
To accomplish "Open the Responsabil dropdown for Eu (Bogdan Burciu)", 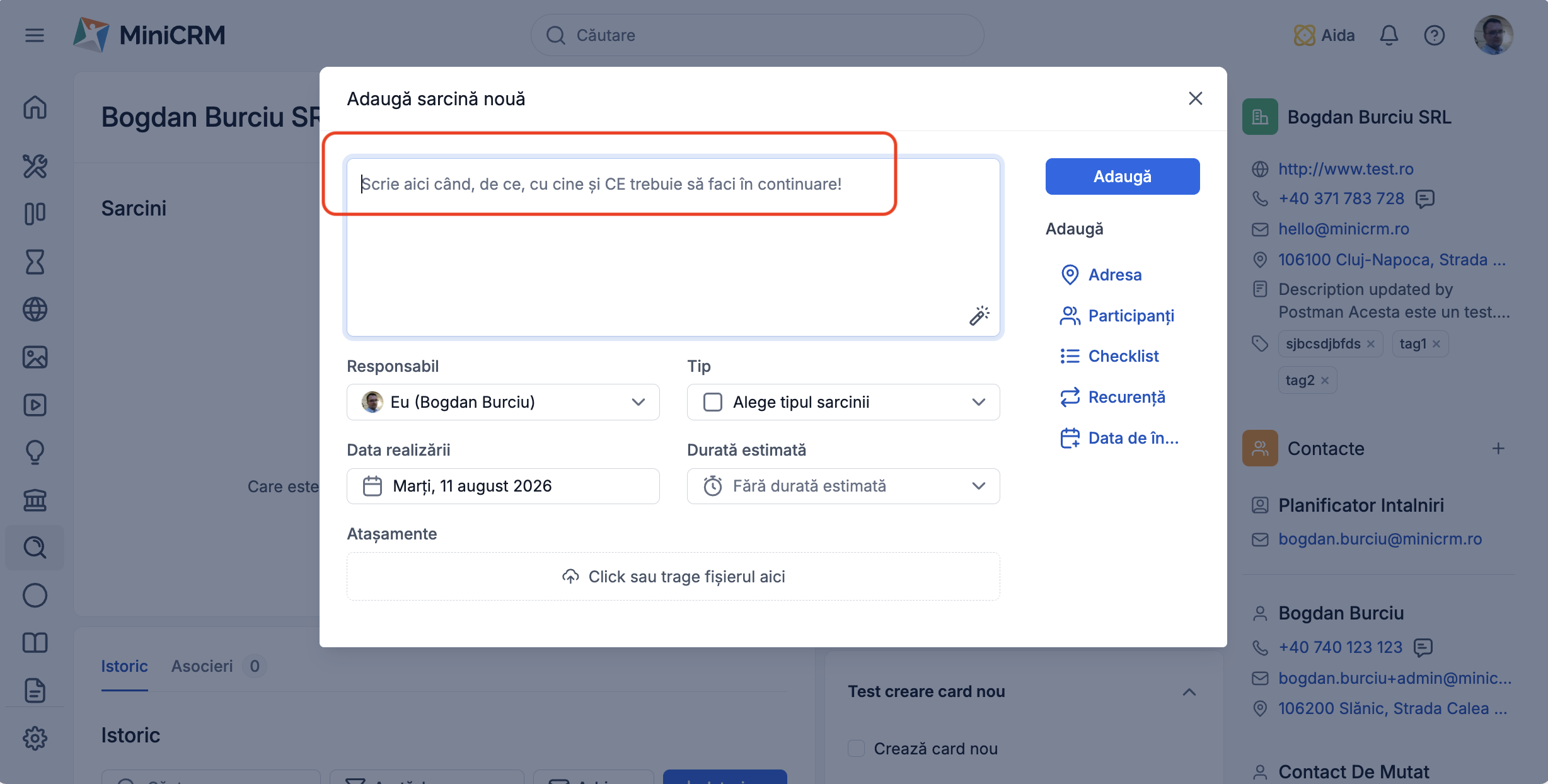I will 503,402.
